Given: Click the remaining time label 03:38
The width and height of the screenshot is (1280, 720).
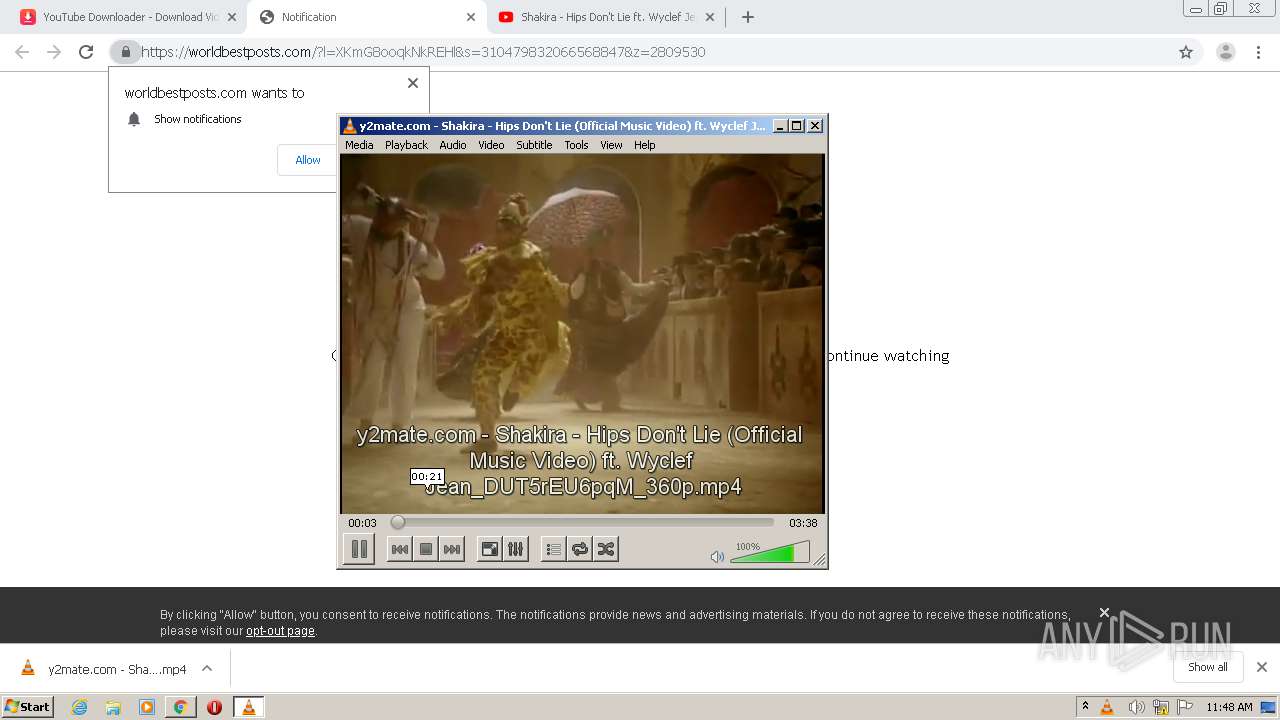Looking at the screenshot, I should pyautogui.click(x=803, y=523).
